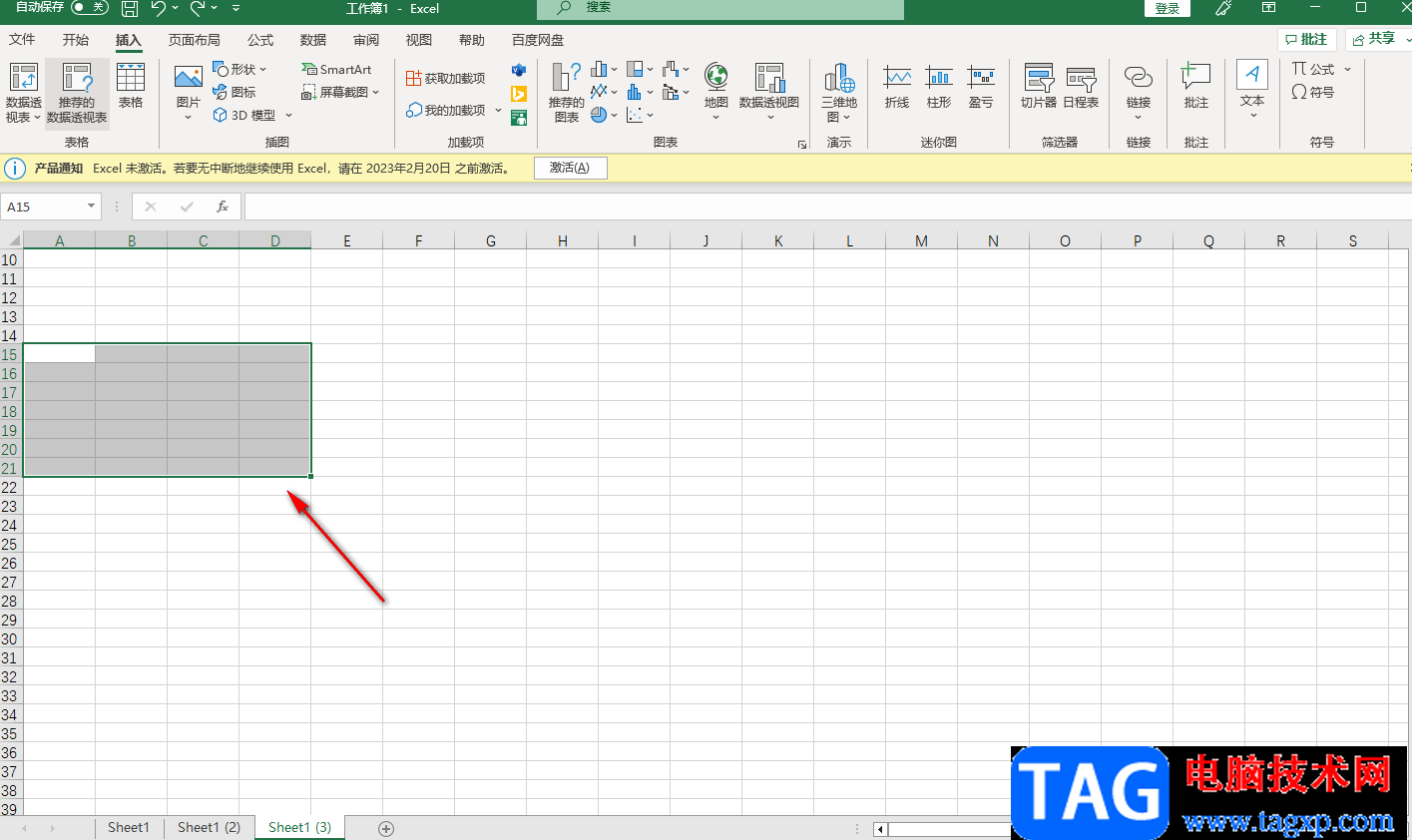The image size is (1412, 840).
Task: Click the new sheet plus icon
Action: (x=386, y=829)
